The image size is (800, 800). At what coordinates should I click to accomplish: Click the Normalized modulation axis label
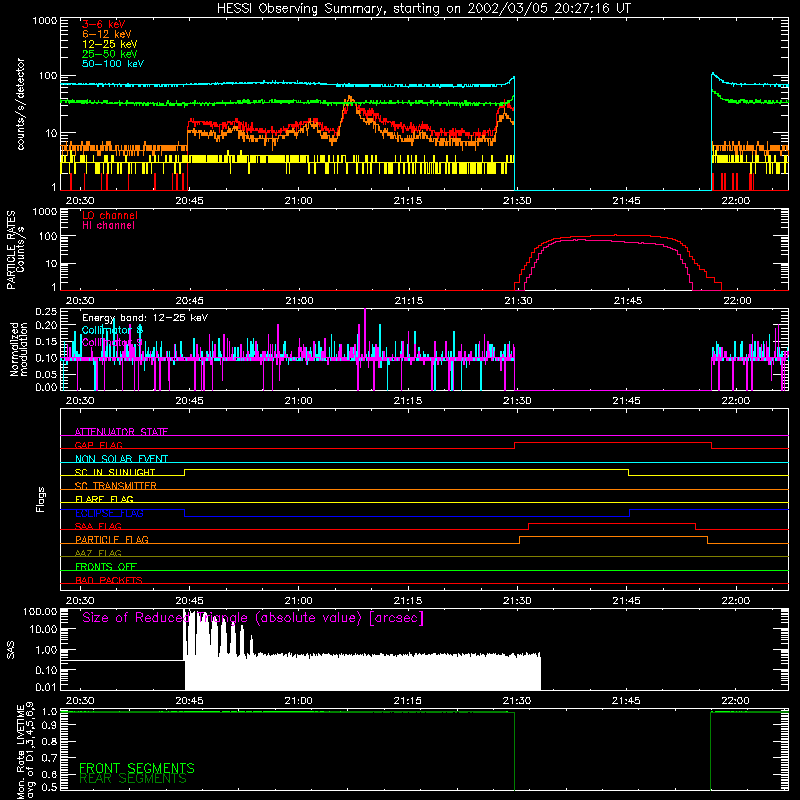pos(19,349)
